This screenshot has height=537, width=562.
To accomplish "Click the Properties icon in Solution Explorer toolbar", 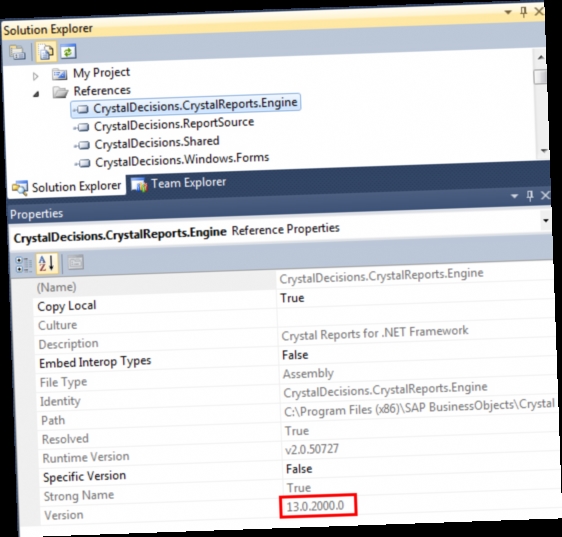I will [17, 53].
